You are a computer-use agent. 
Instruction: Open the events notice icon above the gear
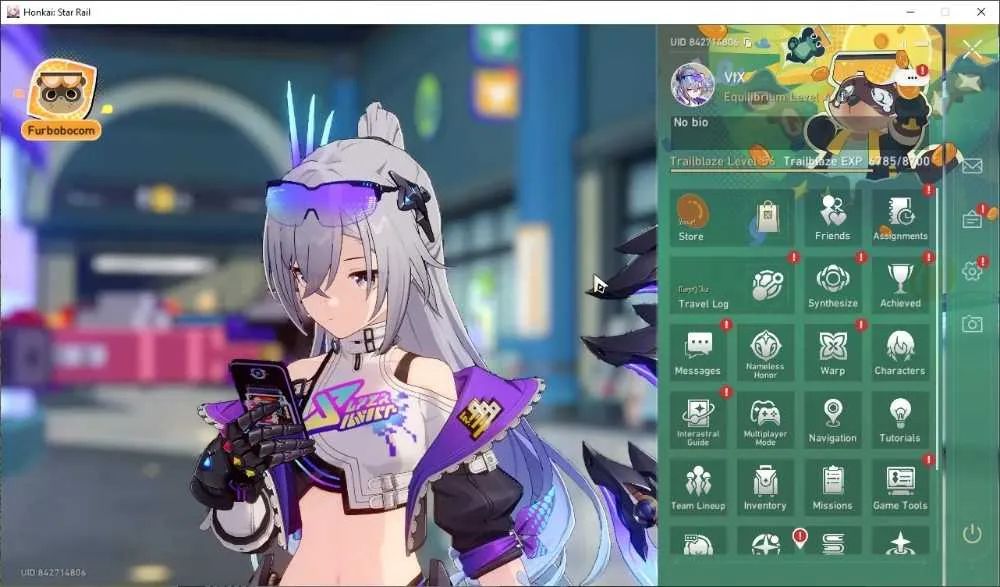tap(972, 219)
